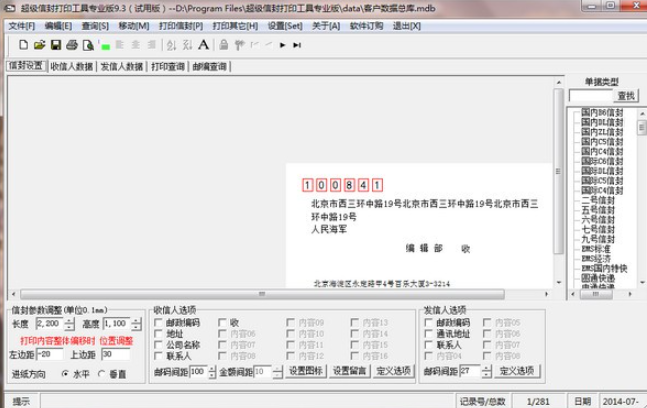Click recipient 定义选项 button
The image size is (647, 408).
pos(393,371)
